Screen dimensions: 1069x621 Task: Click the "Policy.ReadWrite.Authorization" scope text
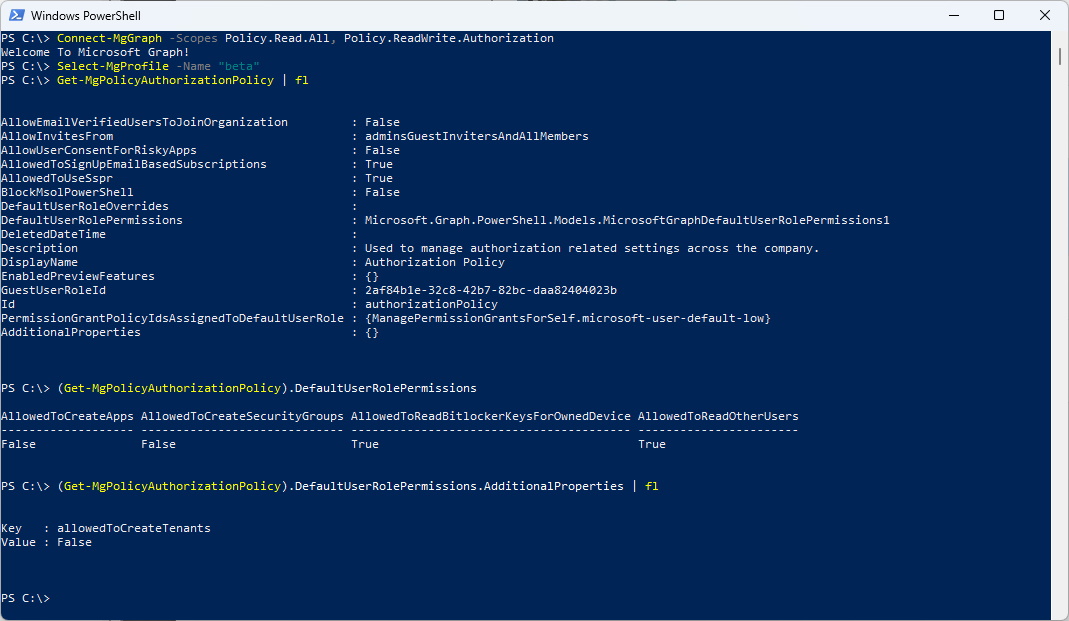pyautogui.click(x=449, y=38)
